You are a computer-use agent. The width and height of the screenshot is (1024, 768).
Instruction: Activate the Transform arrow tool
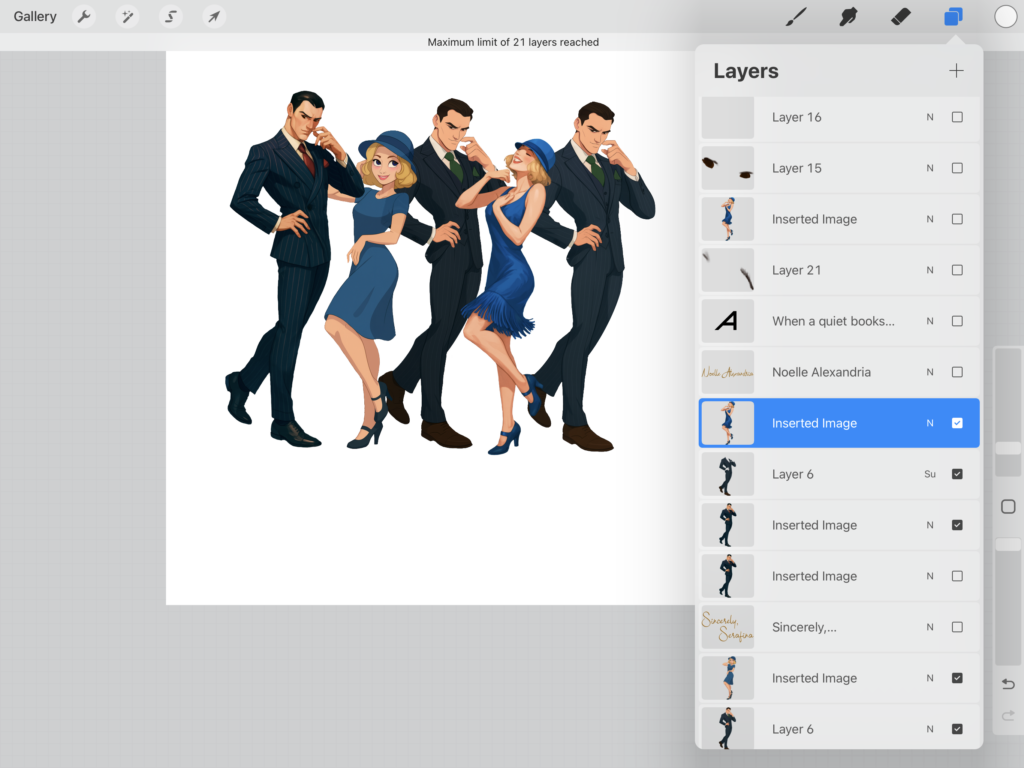pyautogui.click(x=213, y=17)
